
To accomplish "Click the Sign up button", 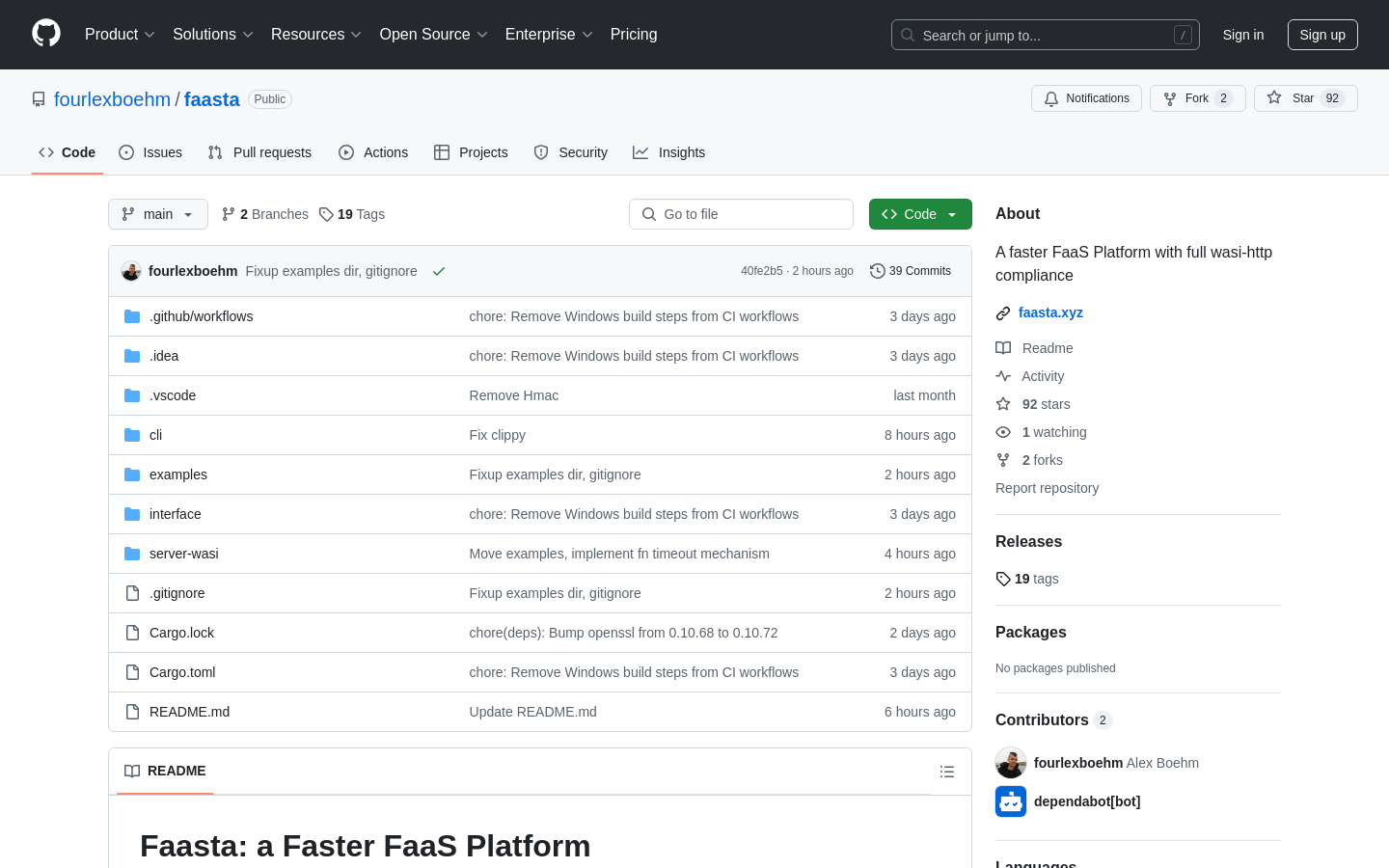I will pos(1322,35).
